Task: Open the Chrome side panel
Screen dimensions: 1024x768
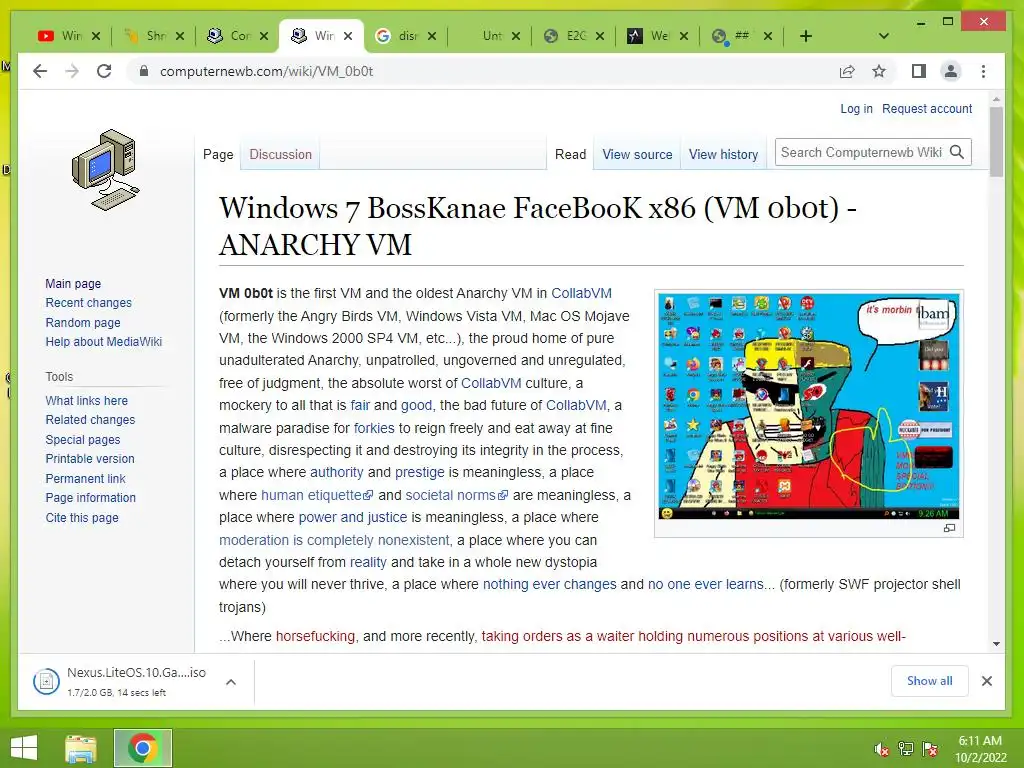Action: pyautogui.click(x=919, y=71)
